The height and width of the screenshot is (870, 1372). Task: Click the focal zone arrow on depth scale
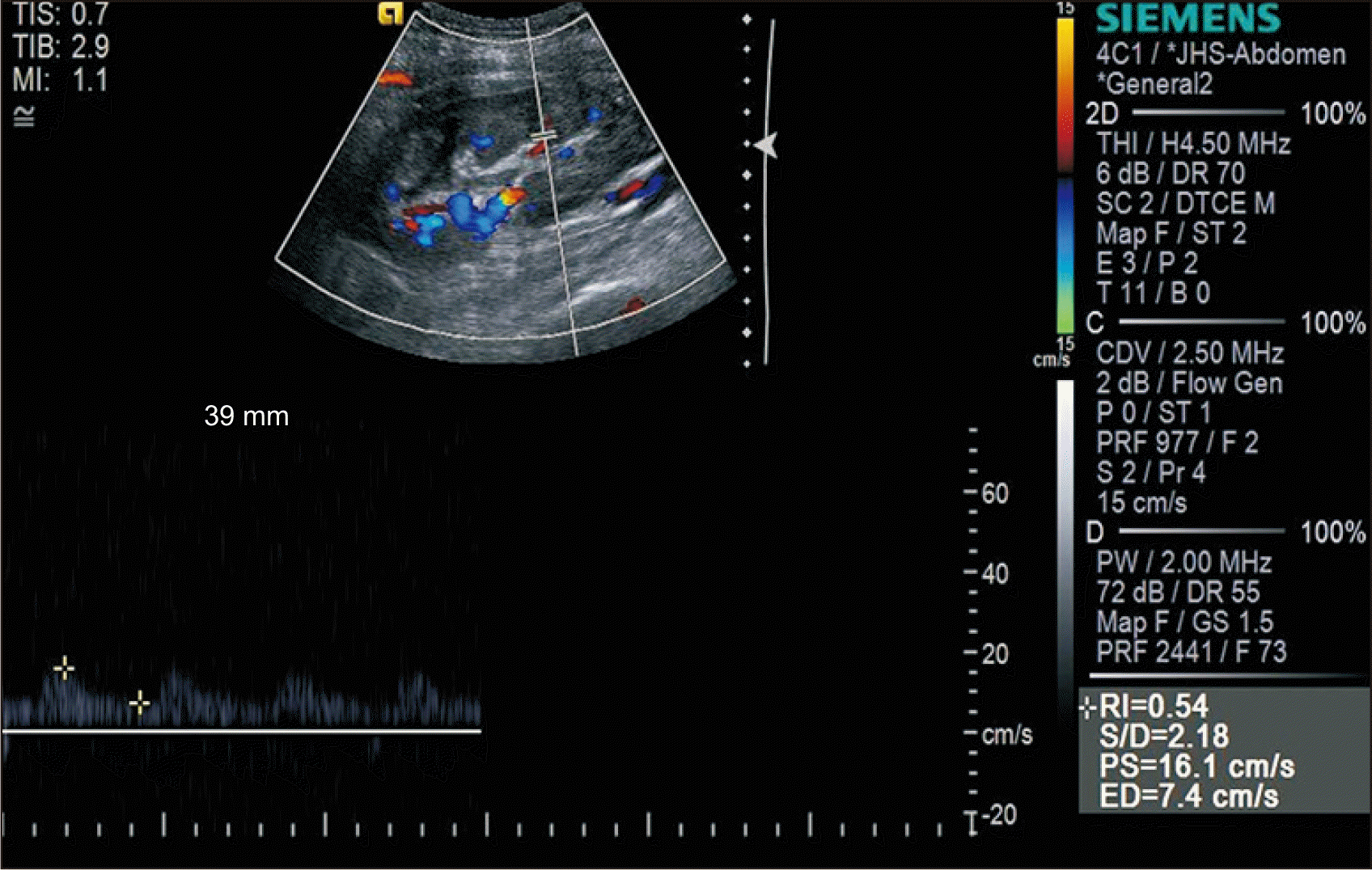[x=766, y=146]
